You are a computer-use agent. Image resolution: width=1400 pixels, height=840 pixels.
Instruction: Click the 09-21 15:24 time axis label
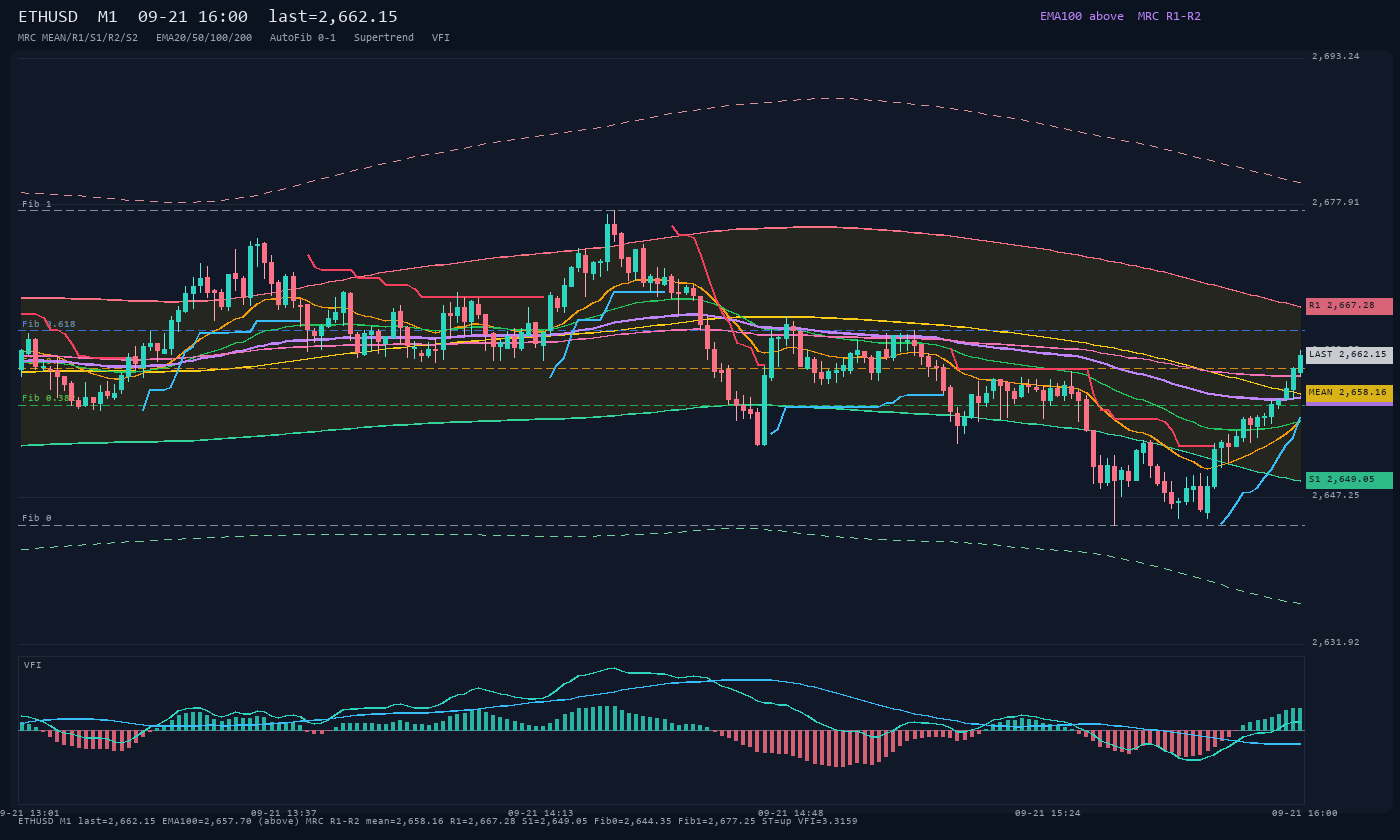coord(1048,813)
